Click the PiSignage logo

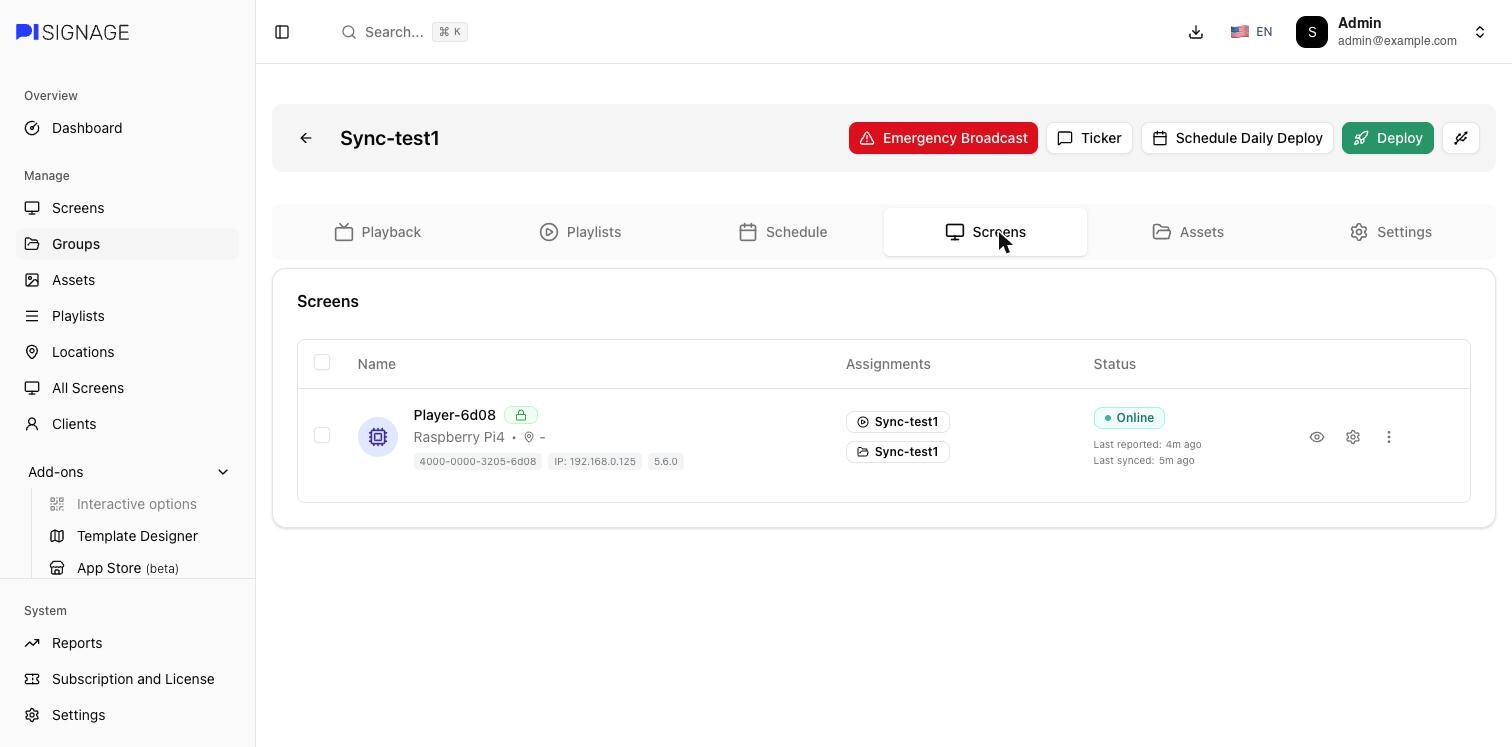coord(73,32)
